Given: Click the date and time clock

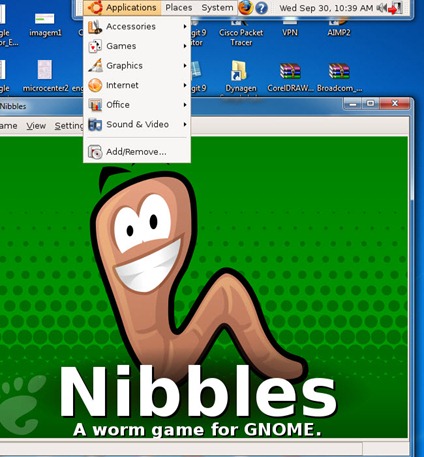Looking at the screenshot, I should point(326,8).
